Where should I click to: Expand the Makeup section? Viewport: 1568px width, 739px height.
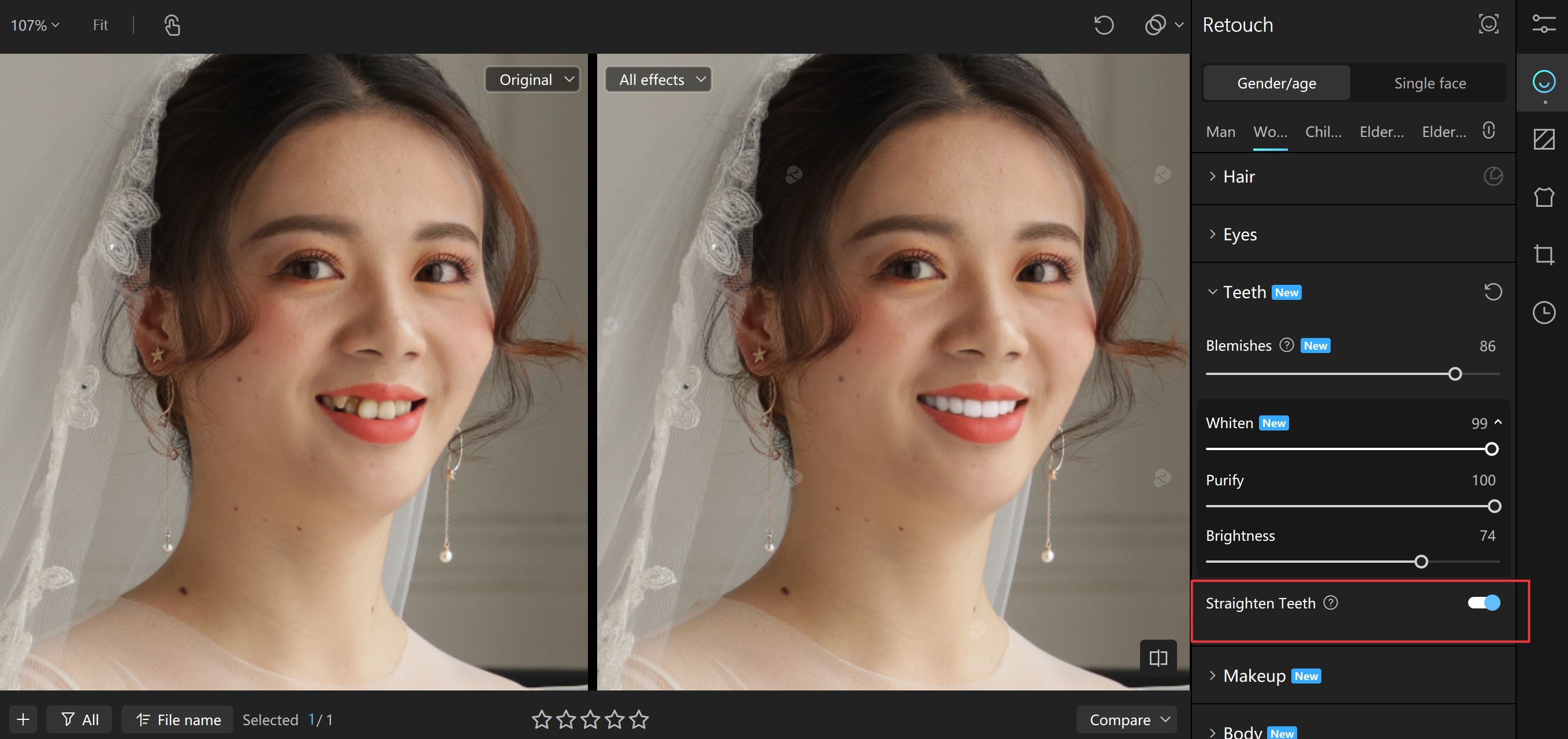click(1254, 675)
